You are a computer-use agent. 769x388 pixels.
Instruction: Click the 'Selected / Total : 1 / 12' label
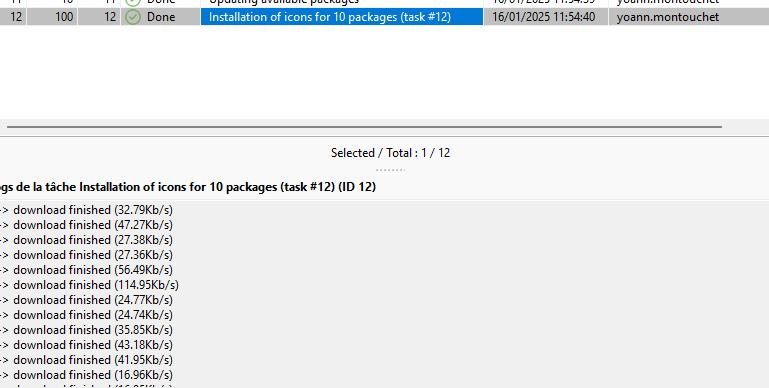(x=390, y=153)
